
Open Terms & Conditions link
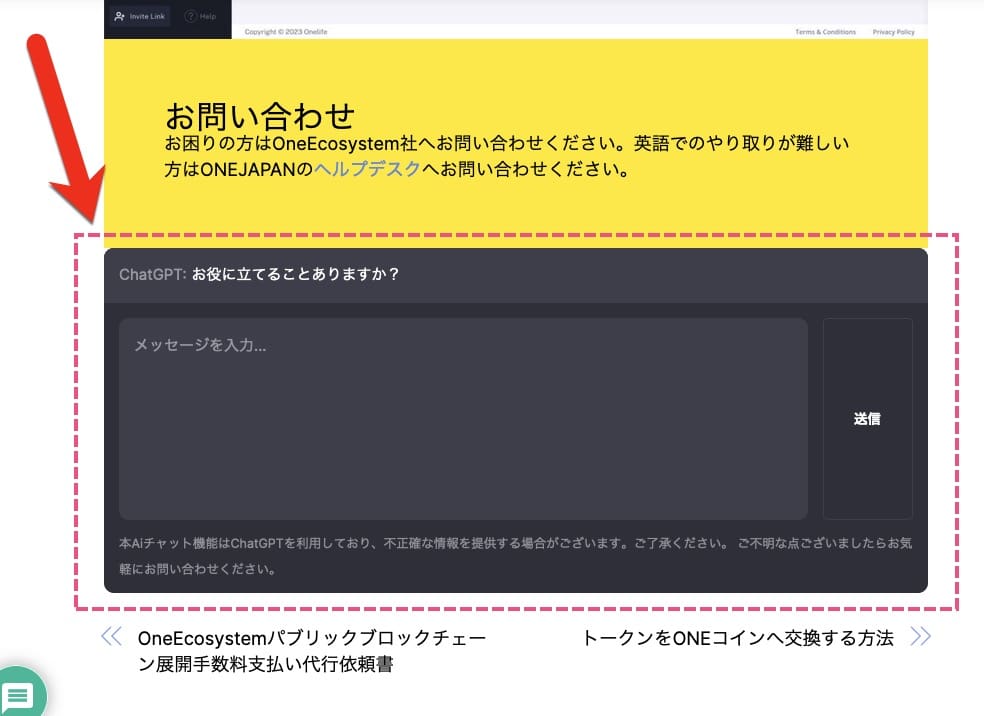click(825, 32)
